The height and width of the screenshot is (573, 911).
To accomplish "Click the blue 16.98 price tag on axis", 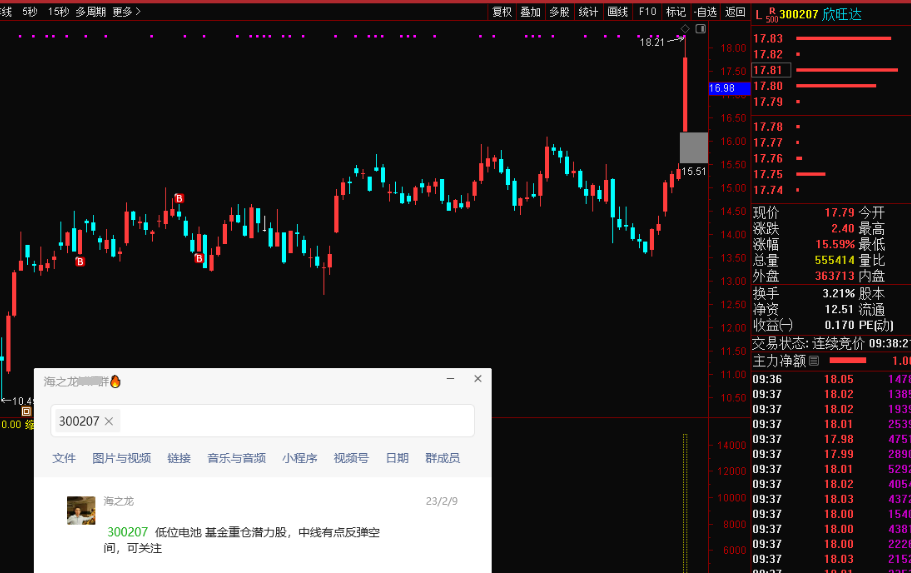I will (729, 88).
